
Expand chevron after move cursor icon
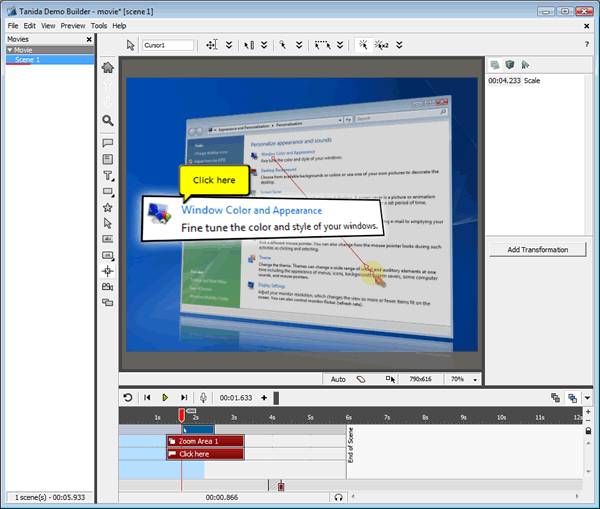pyautogui.click(x=229, y=45)
